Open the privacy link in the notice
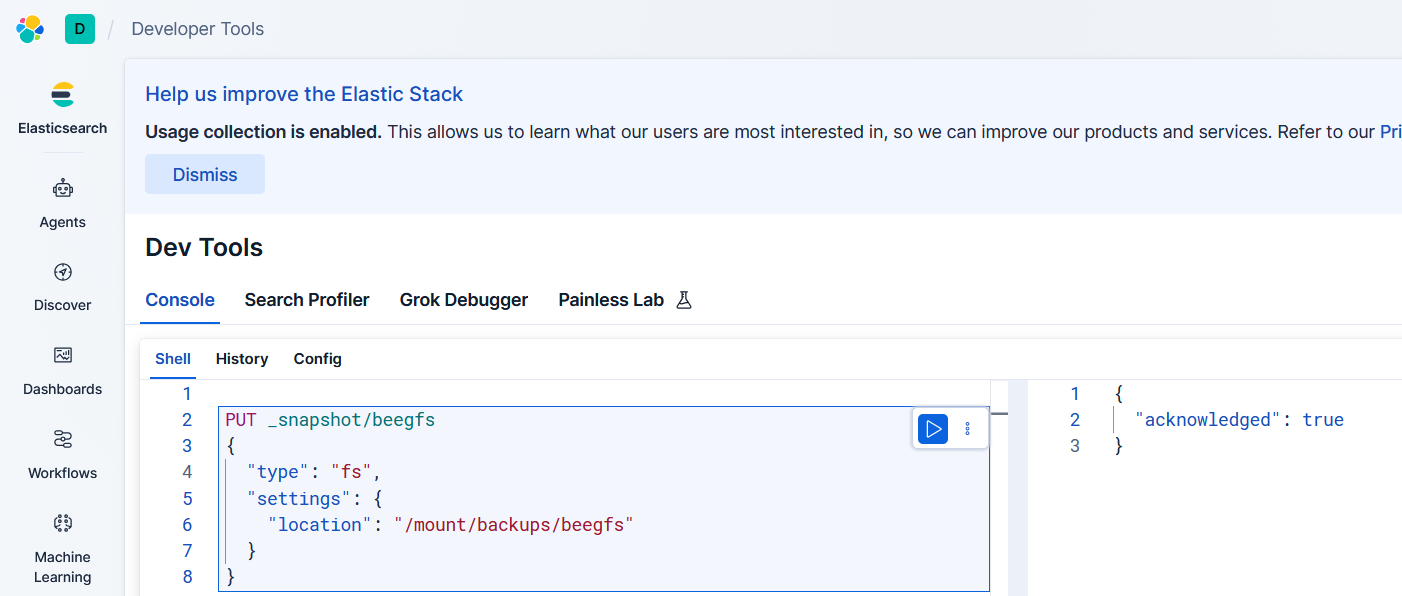The image size is (1402, 596). coord(1391,132)
